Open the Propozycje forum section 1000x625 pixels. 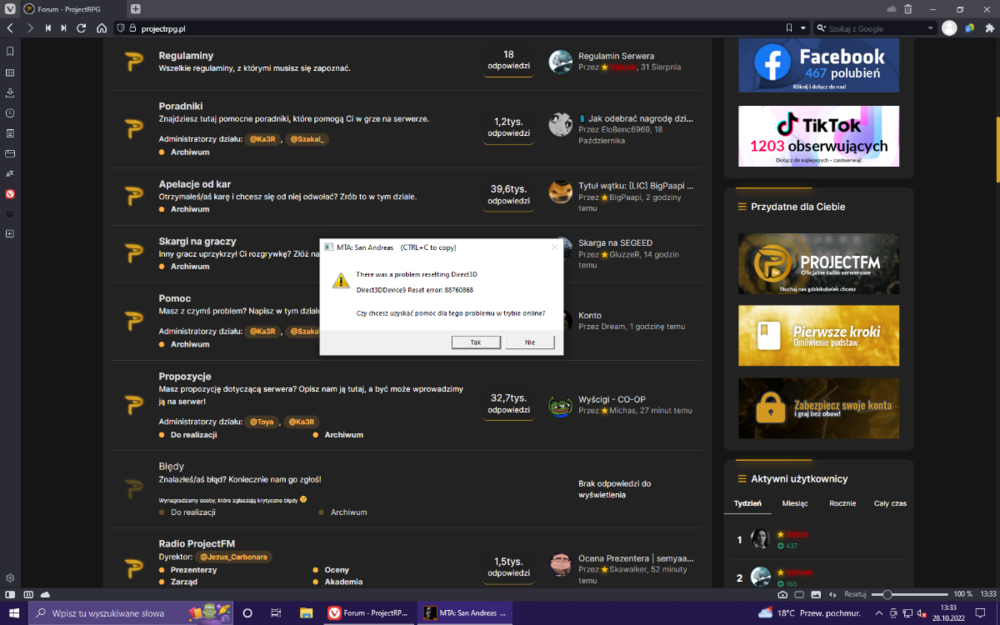click(x=185, y=376)
